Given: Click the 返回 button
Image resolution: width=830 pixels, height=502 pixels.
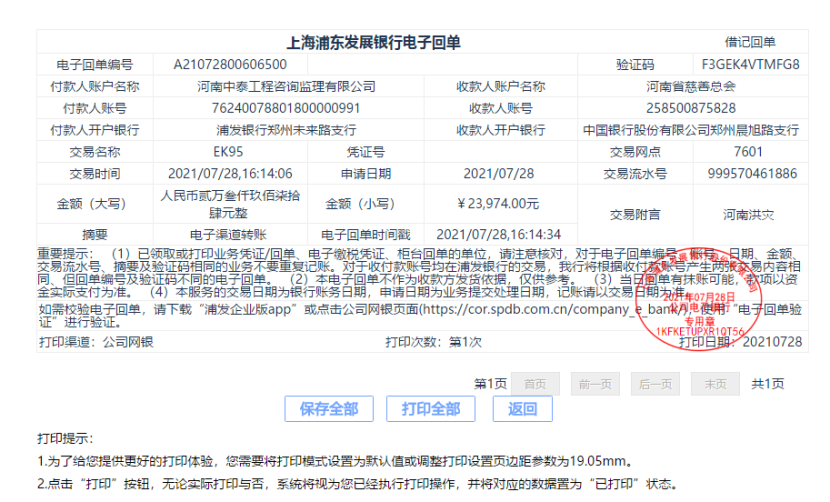Looking at the screenshot, I should click(x=522, y=409).
